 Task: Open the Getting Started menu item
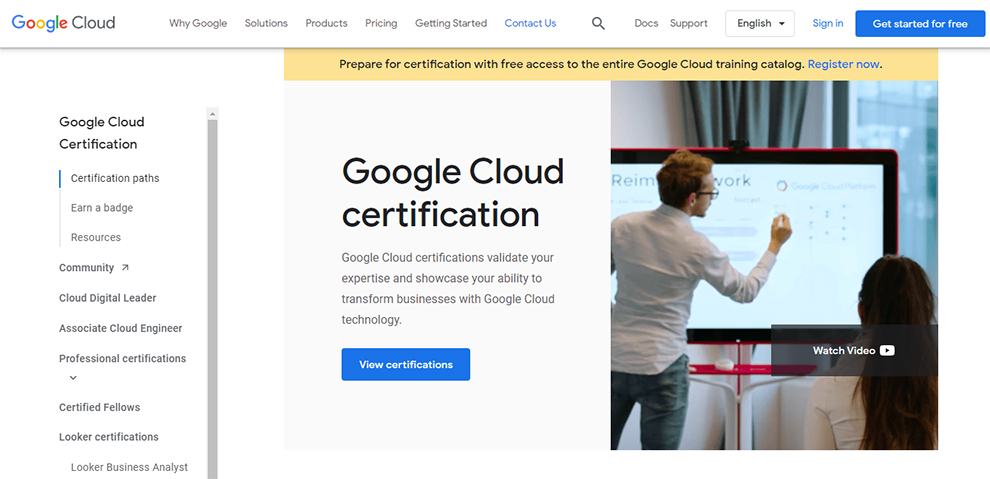[x=451, y=23]
